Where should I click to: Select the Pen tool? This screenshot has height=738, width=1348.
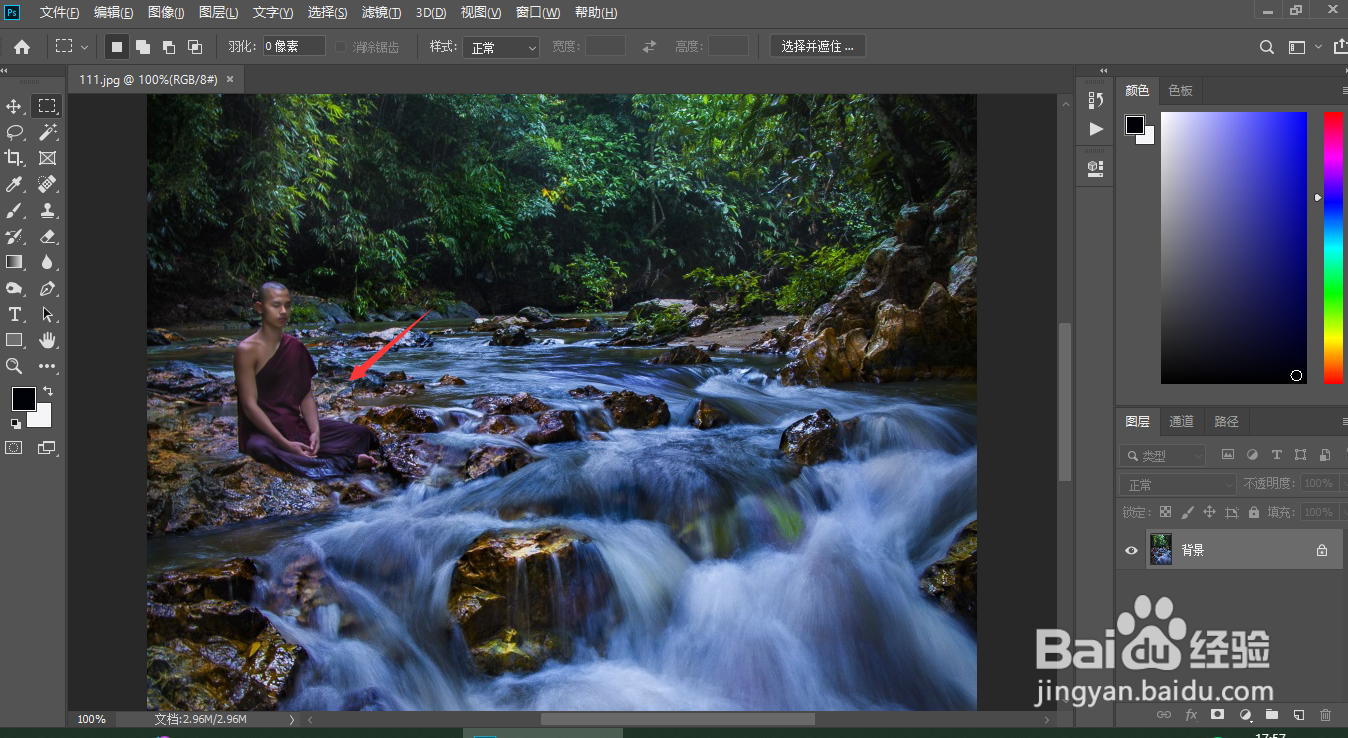[x=47, y=288]
